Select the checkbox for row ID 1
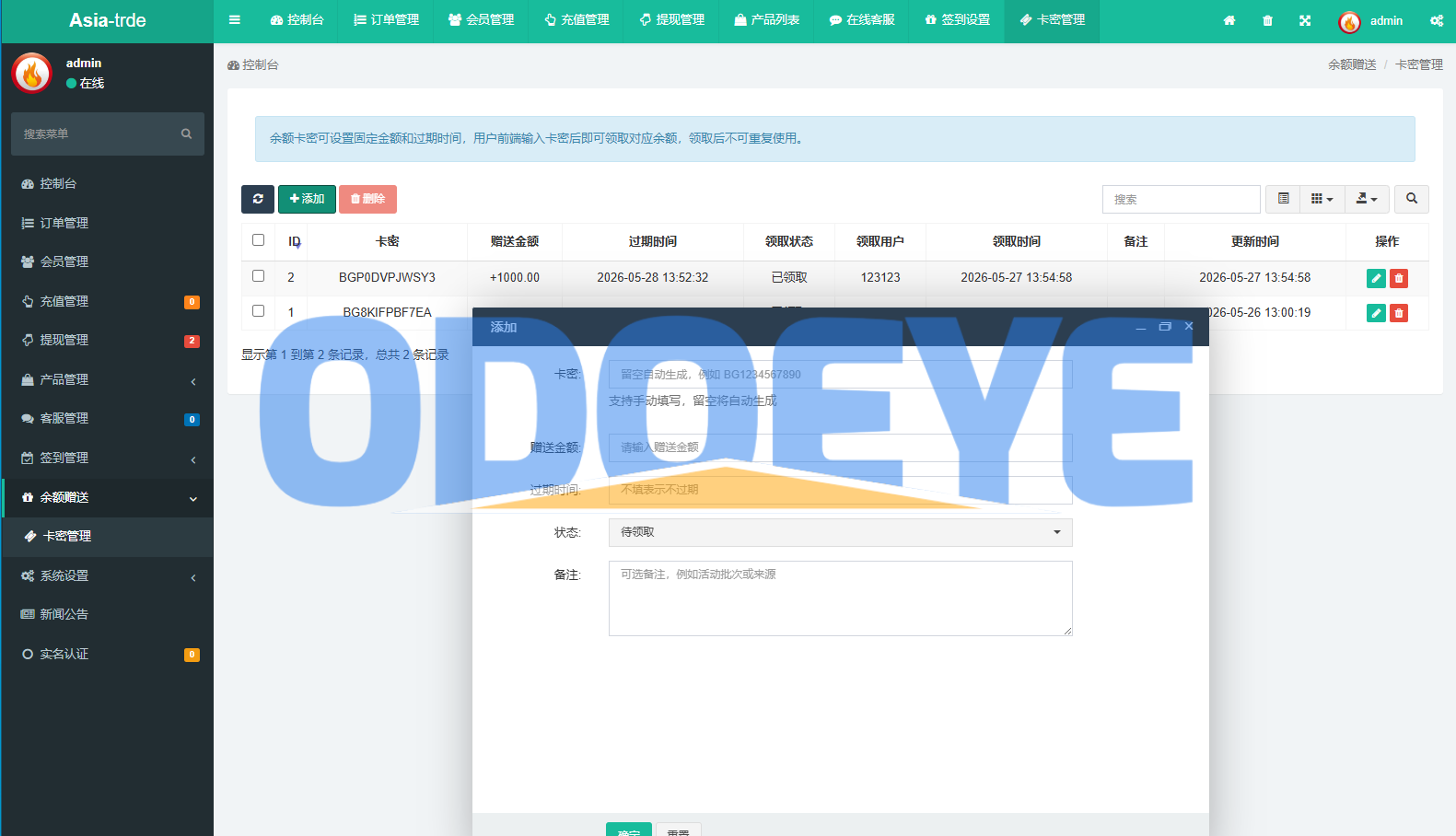This screenshot has width=1456, height=836. 258,311
